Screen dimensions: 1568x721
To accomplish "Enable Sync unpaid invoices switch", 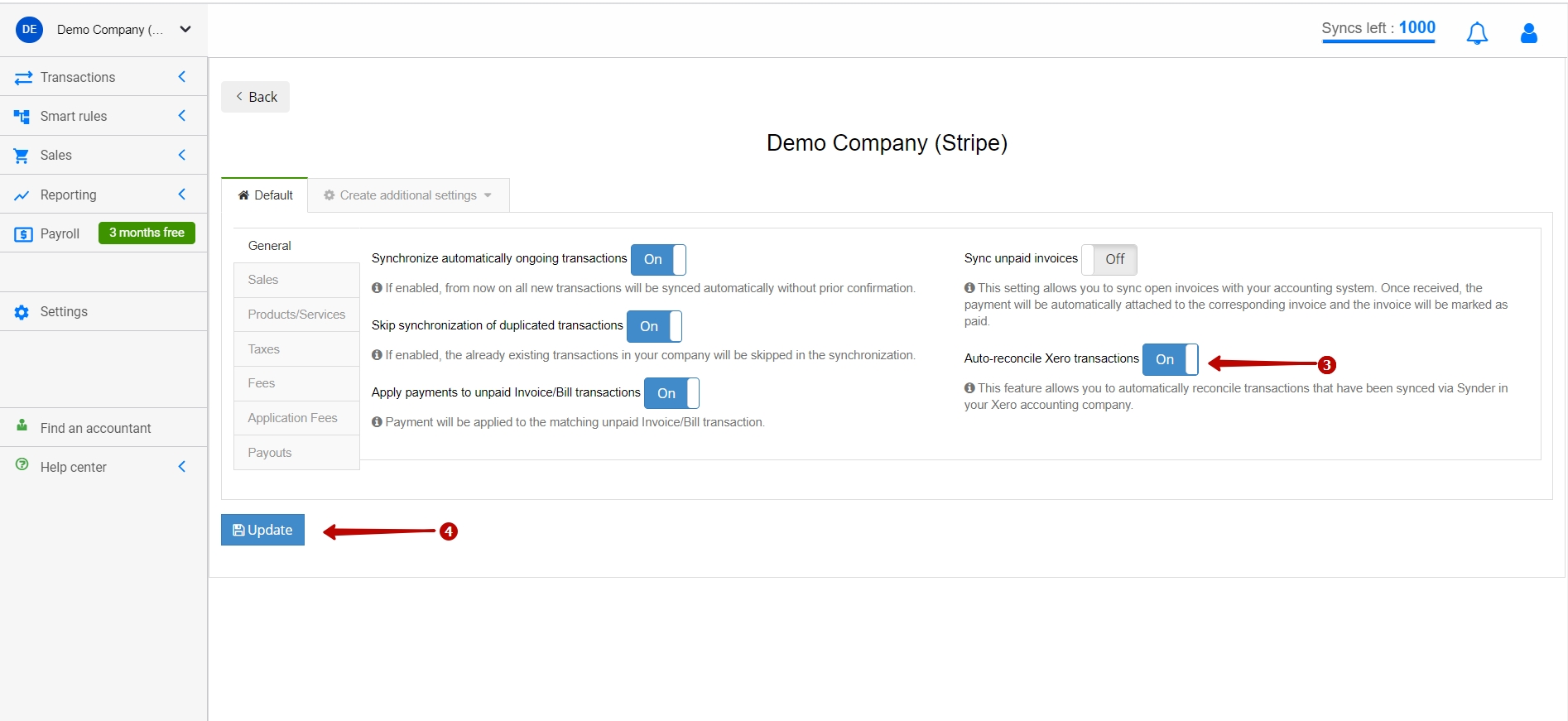I will click(x=1109, y=259).
